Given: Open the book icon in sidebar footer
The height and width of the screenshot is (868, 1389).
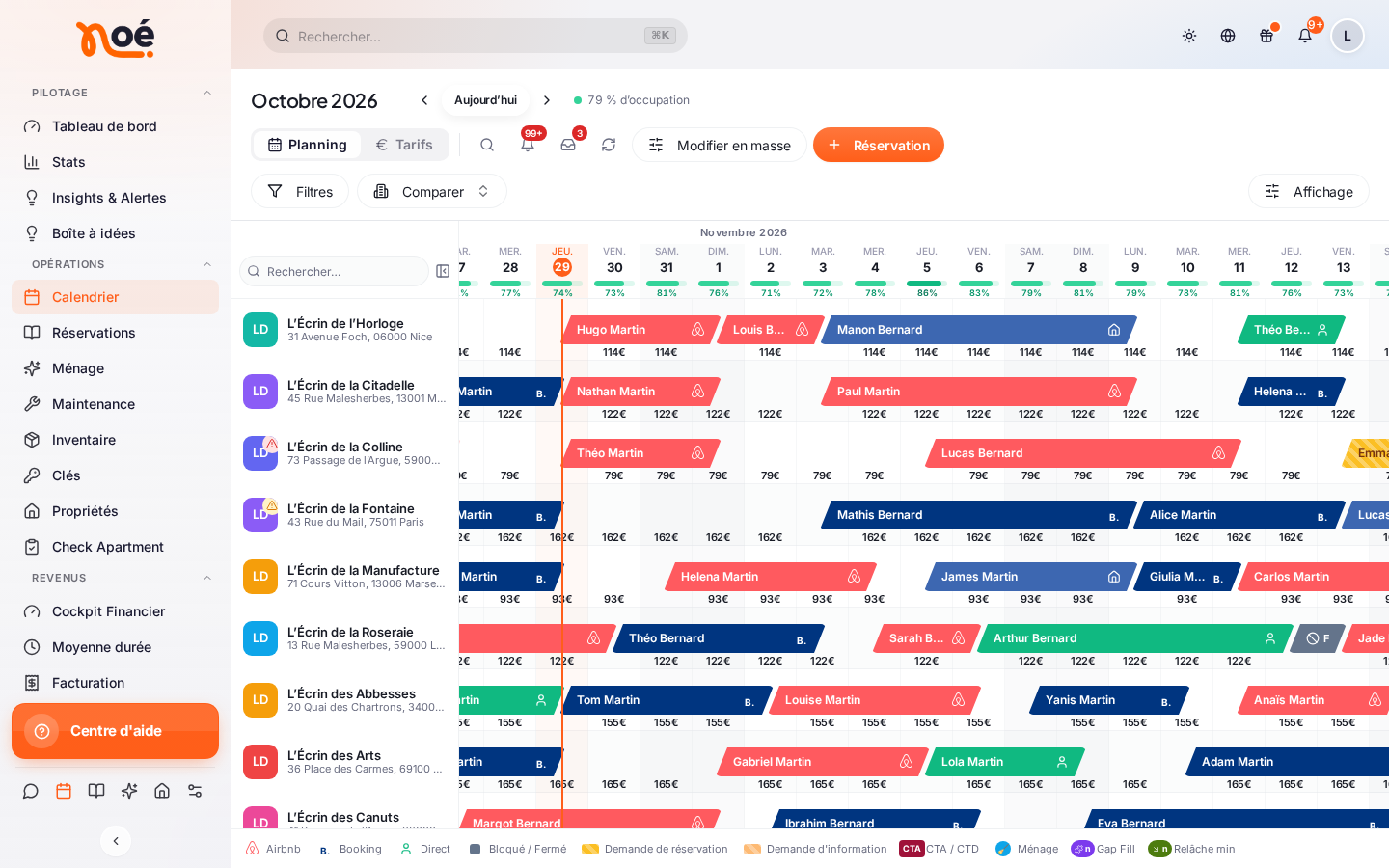Looking at the screenshot, I should click(x=96, y=791).
